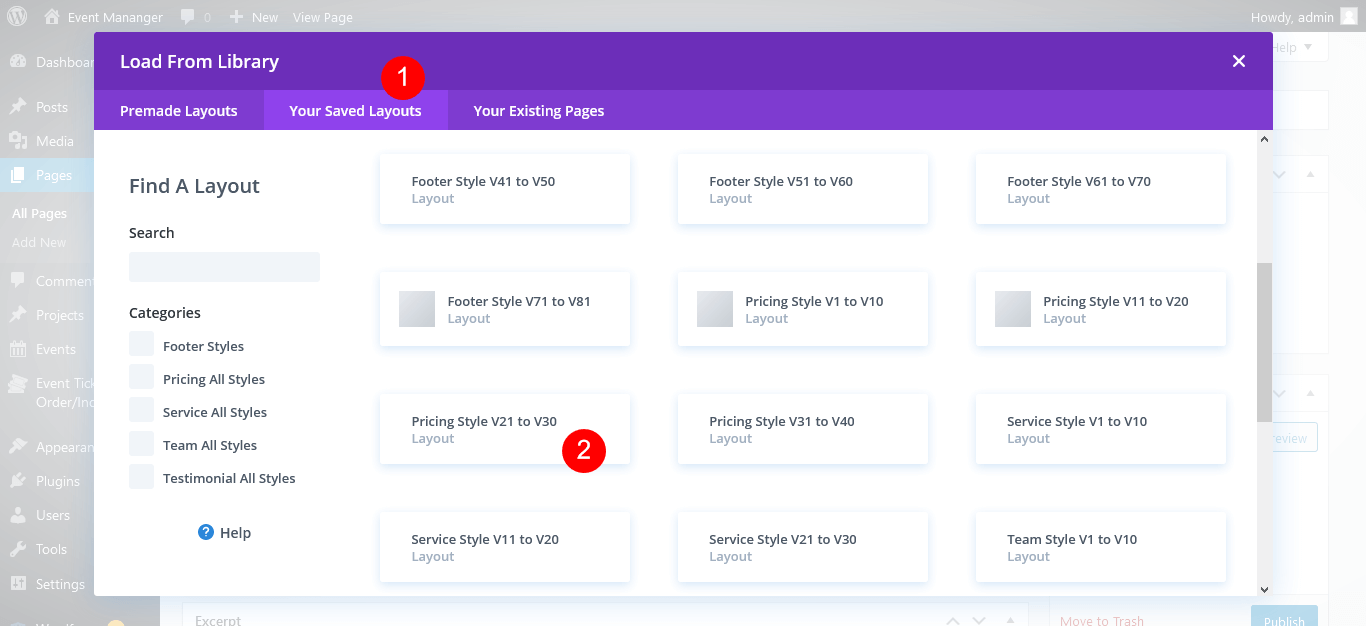Check the Team All Styles category
Screen dimensions: 1366x626
point(141,444)
